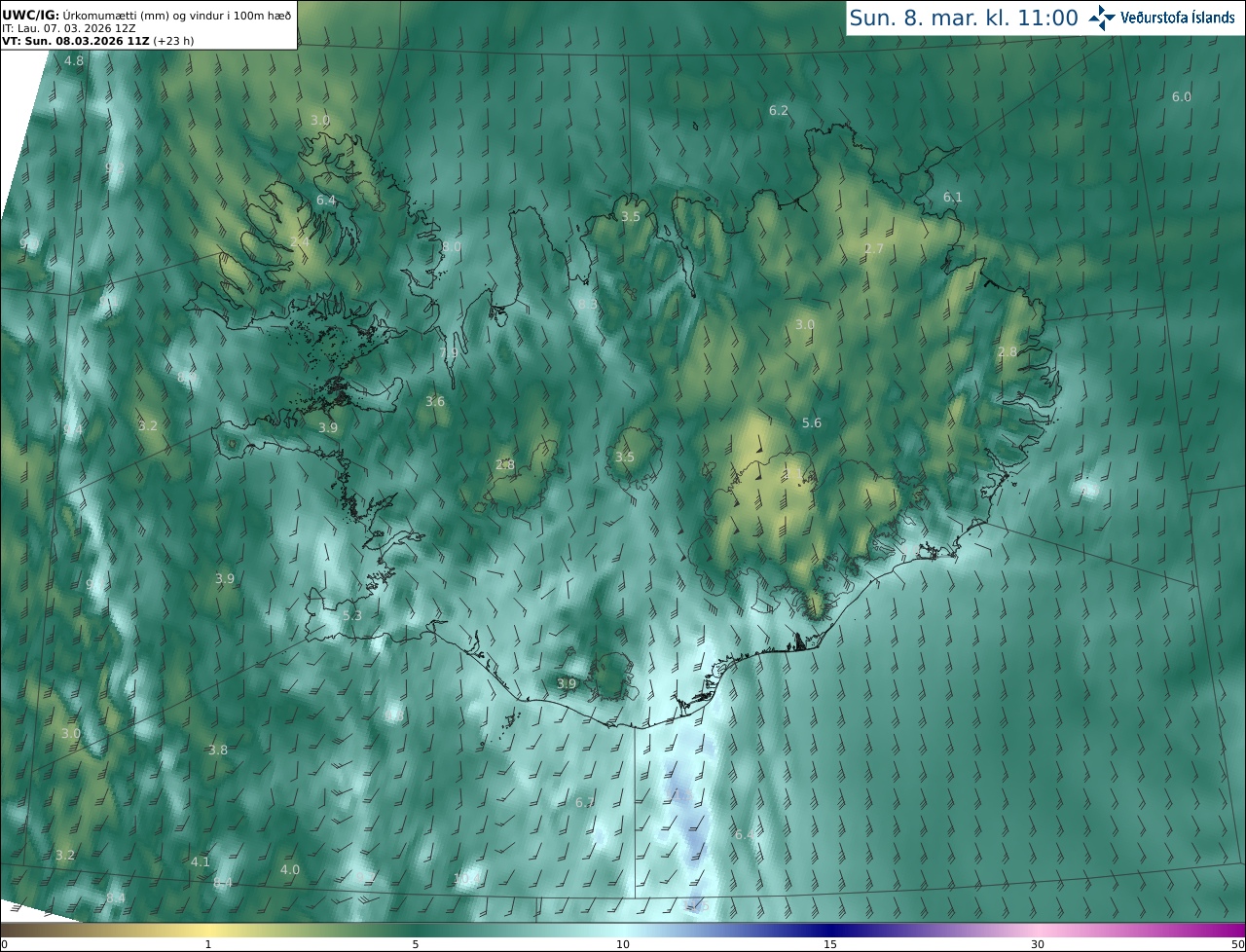Click the 10 tick on the colour scale
This screenshot has width=1246, height=952.
pos(623,945)
